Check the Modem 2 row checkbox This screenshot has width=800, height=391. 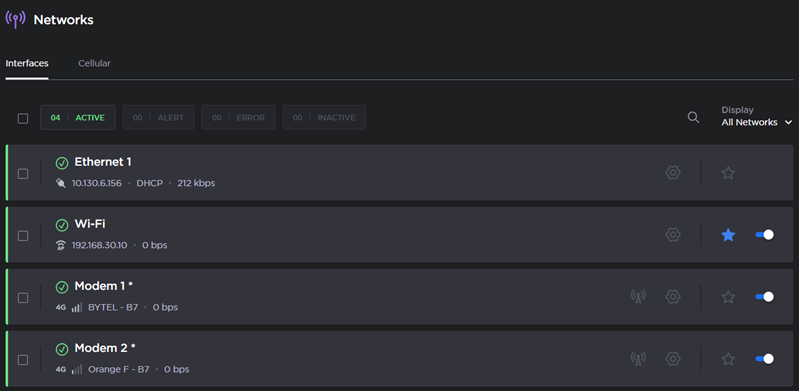pyautogui.click(x=23, y=360)
